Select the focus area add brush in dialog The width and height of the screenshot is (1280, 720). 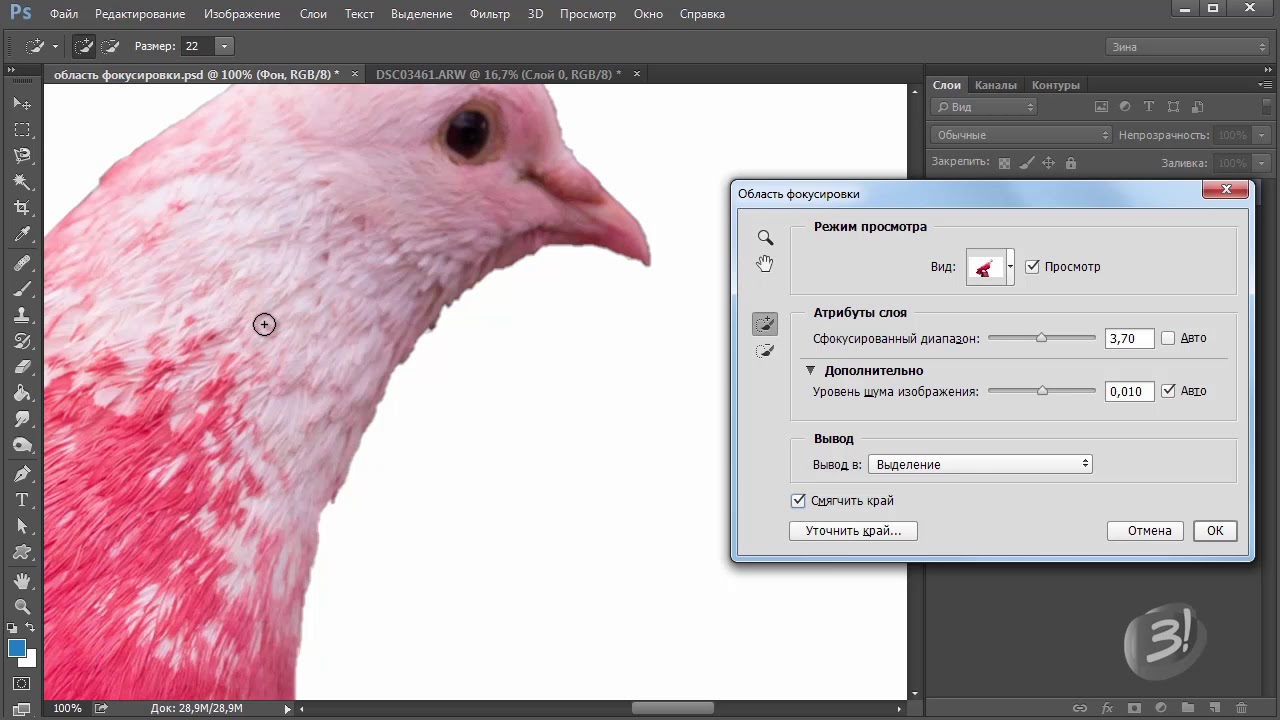click(765, 323)
